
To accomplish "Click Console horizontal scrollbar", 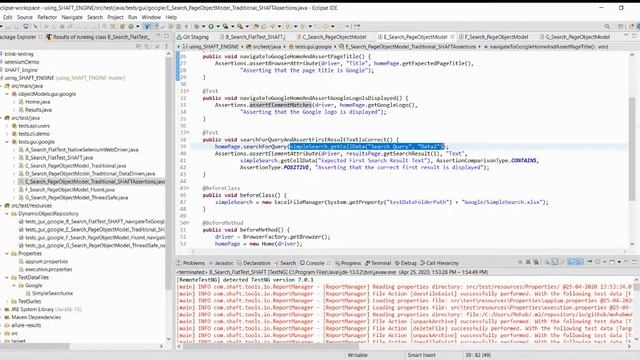I will click(271, 347).
